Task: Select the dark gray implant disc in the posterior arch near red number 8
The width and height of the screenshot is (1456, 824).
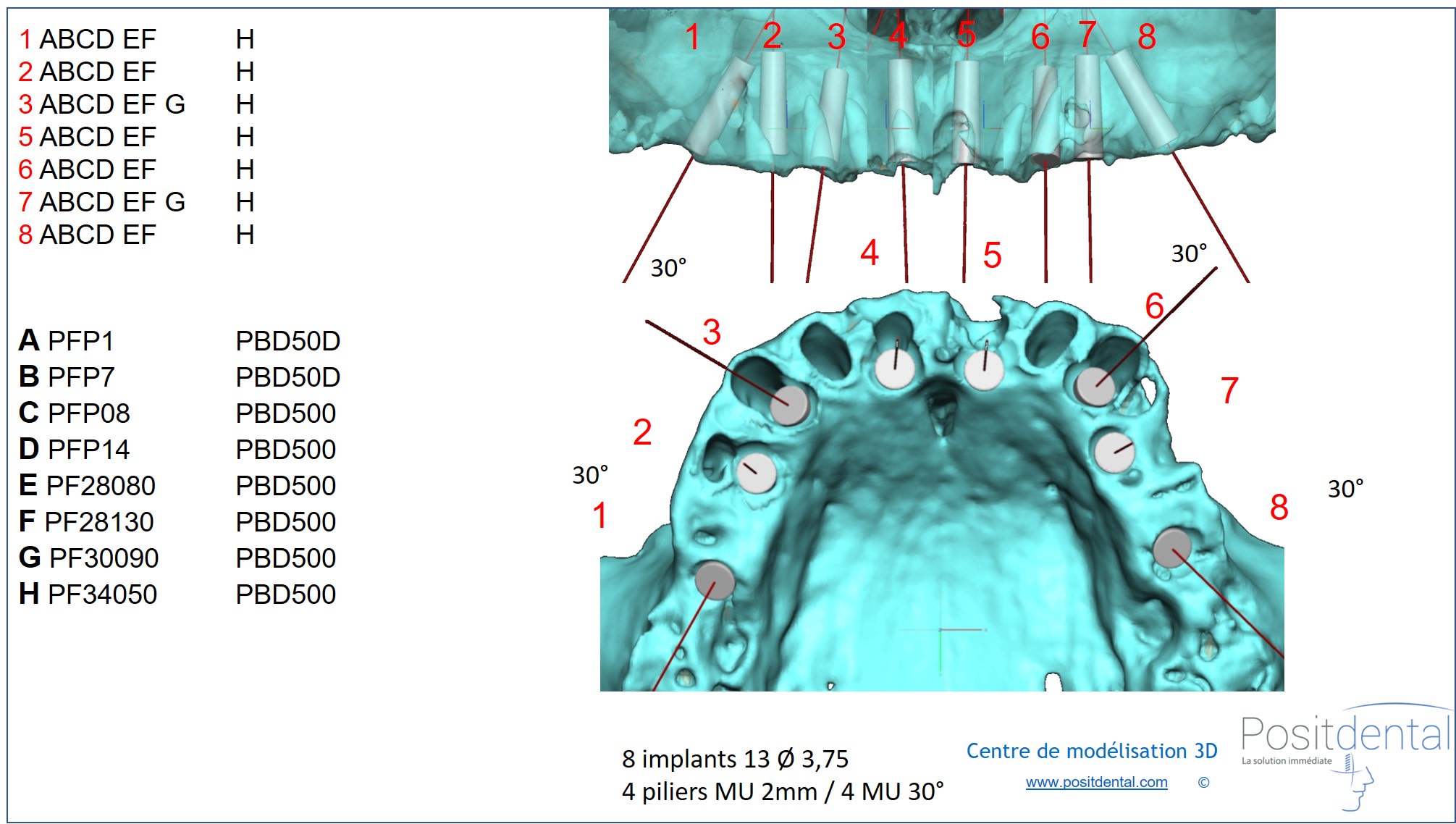Action: 1172,548
